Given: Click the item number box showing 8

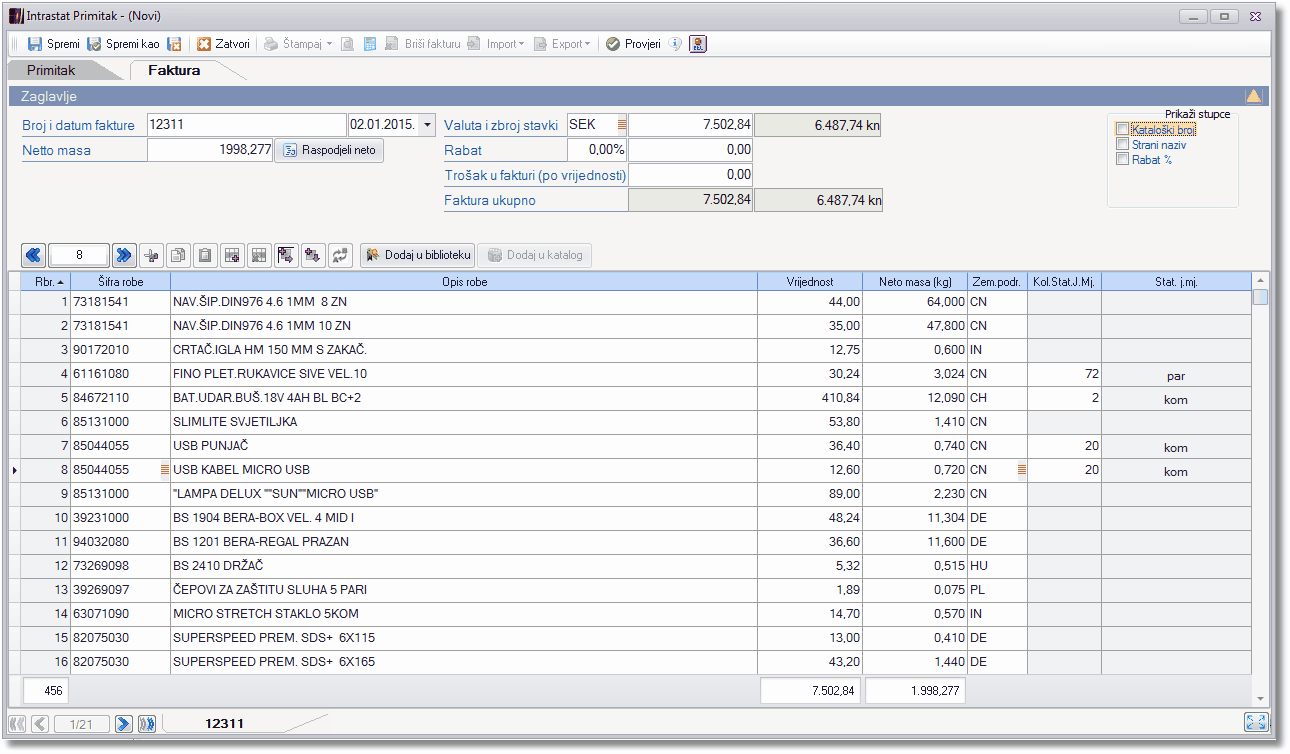Looking at the screenshot, I should click(79, 256).
